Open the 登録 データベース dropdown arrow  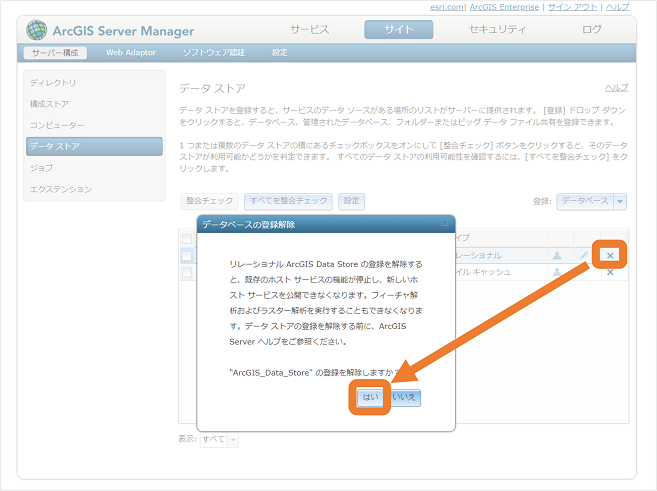pyautogui.click(x=620, y=202)
